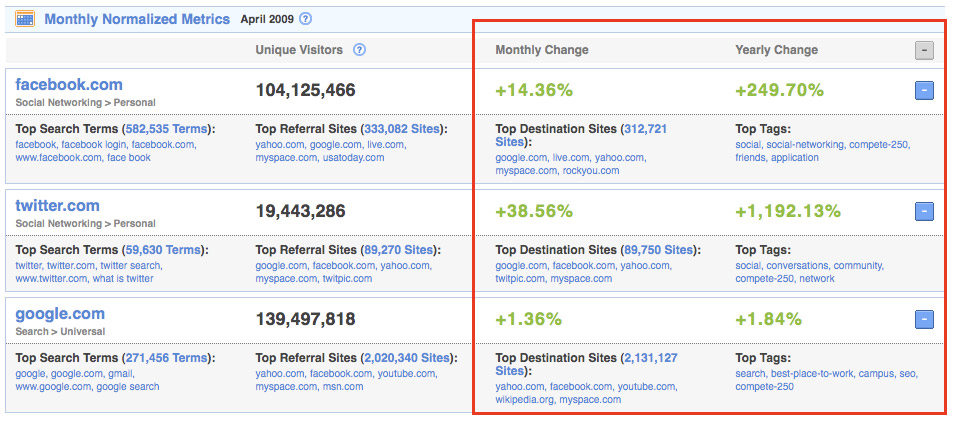Open the Monthly Normalized Metrics heading link
The image size is (953, 422).
click(x=137, y=19)
